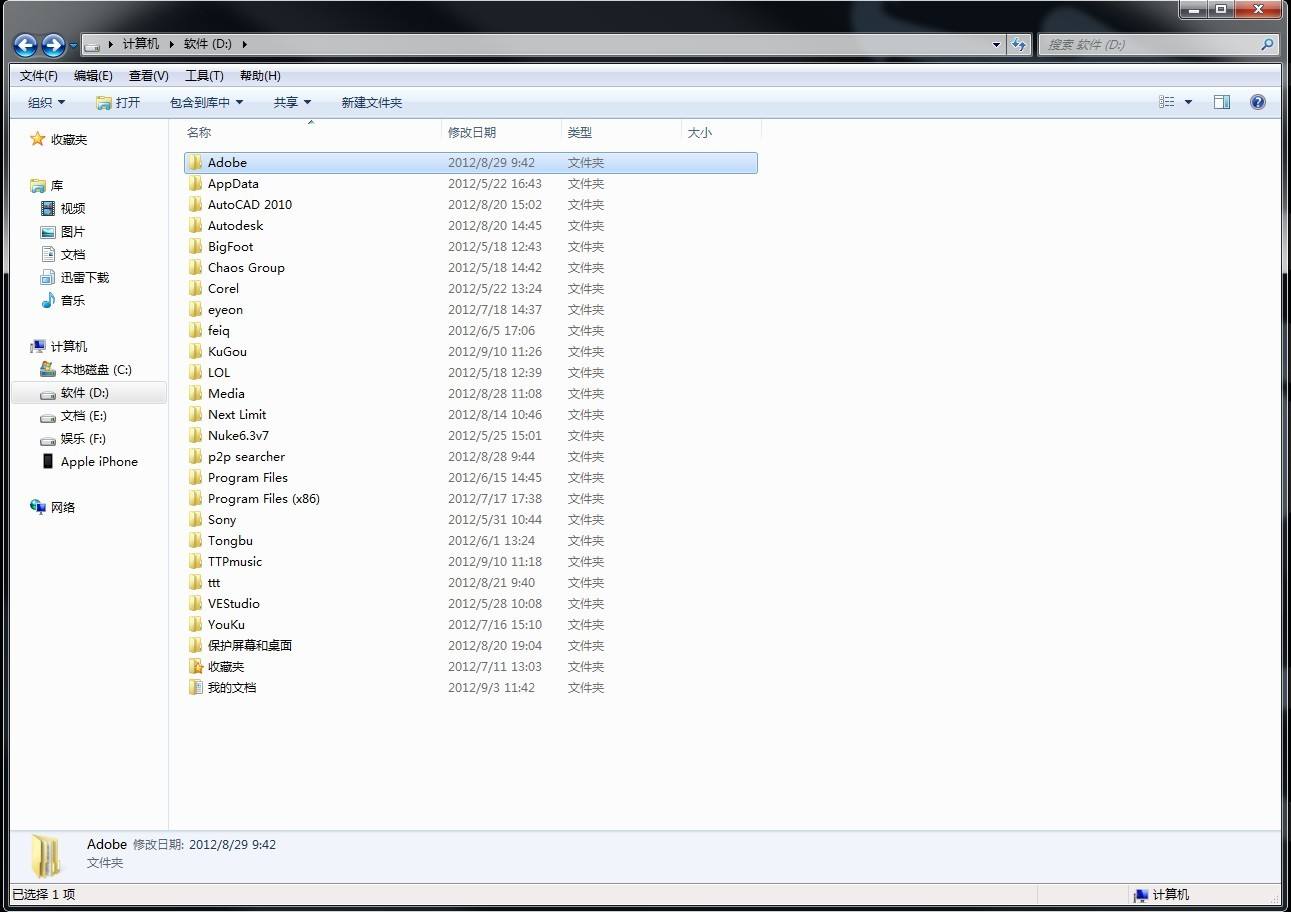This screenshot has width=1291, height=912.
Task: Expand the view options dropdown arrow
Action: [1188, 102]
